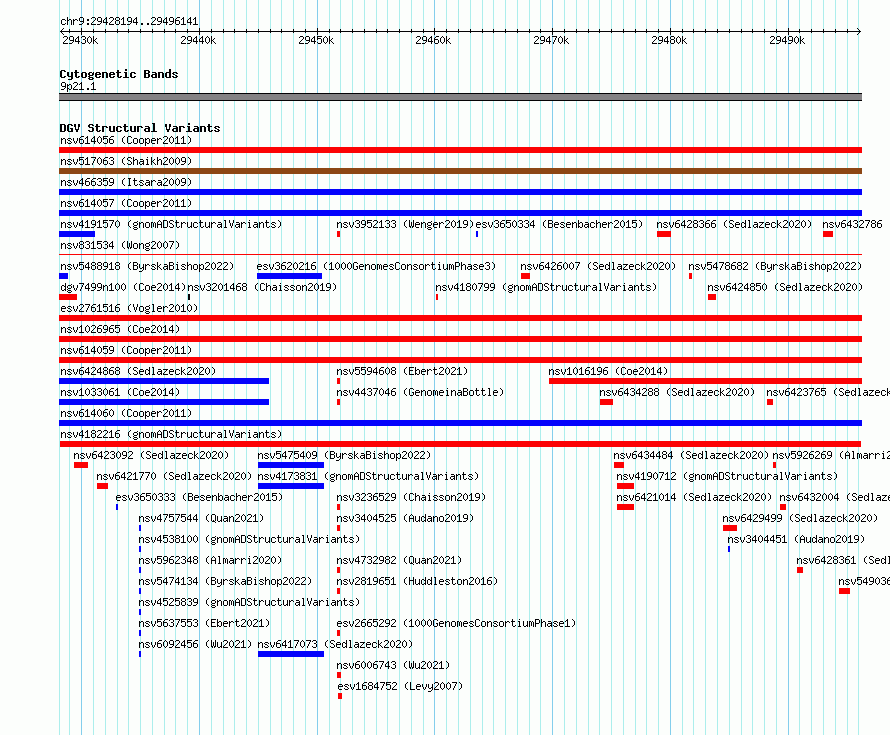890x735 pixels.
Task: Click the 9p21.1 cytogenetic band bar
Action: coord(460,97)
